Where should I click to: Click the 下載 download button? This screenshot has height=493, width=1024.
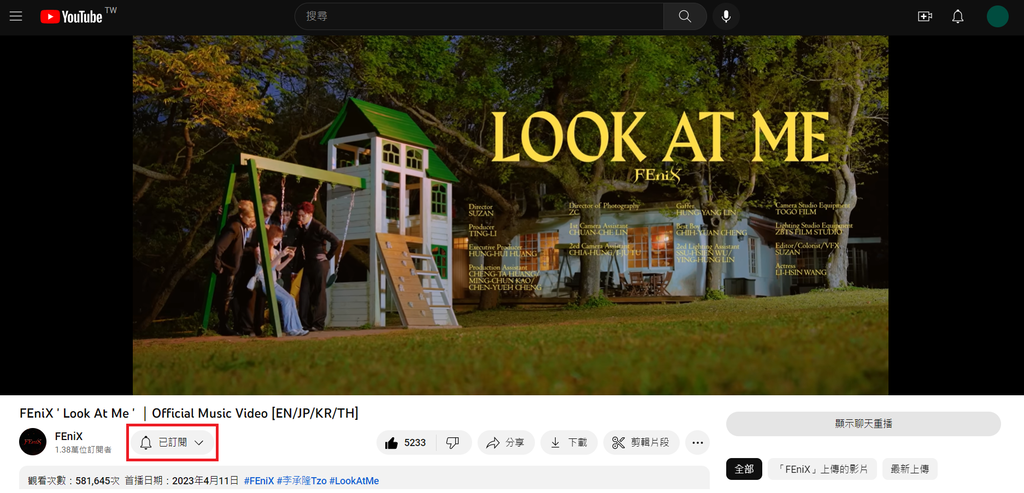568,443
